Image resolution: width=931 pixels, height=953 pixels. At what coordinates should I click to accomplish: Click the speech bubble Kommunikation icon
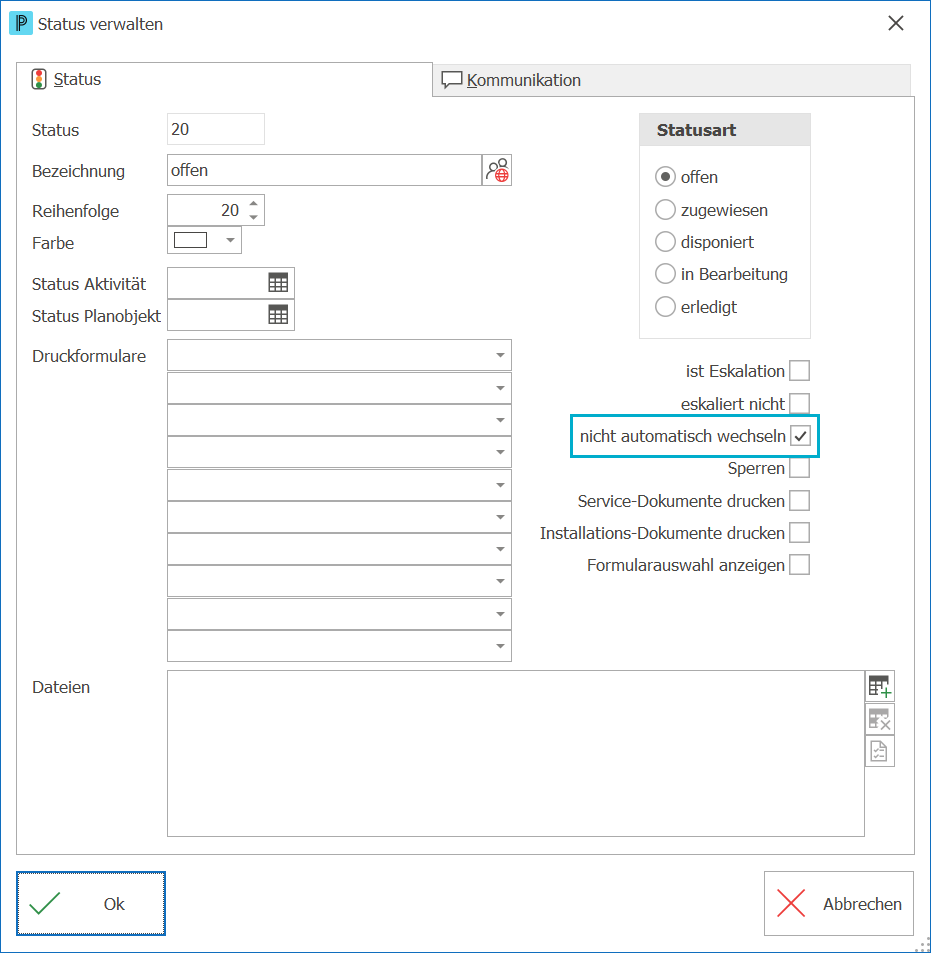[x=452, y=80]
